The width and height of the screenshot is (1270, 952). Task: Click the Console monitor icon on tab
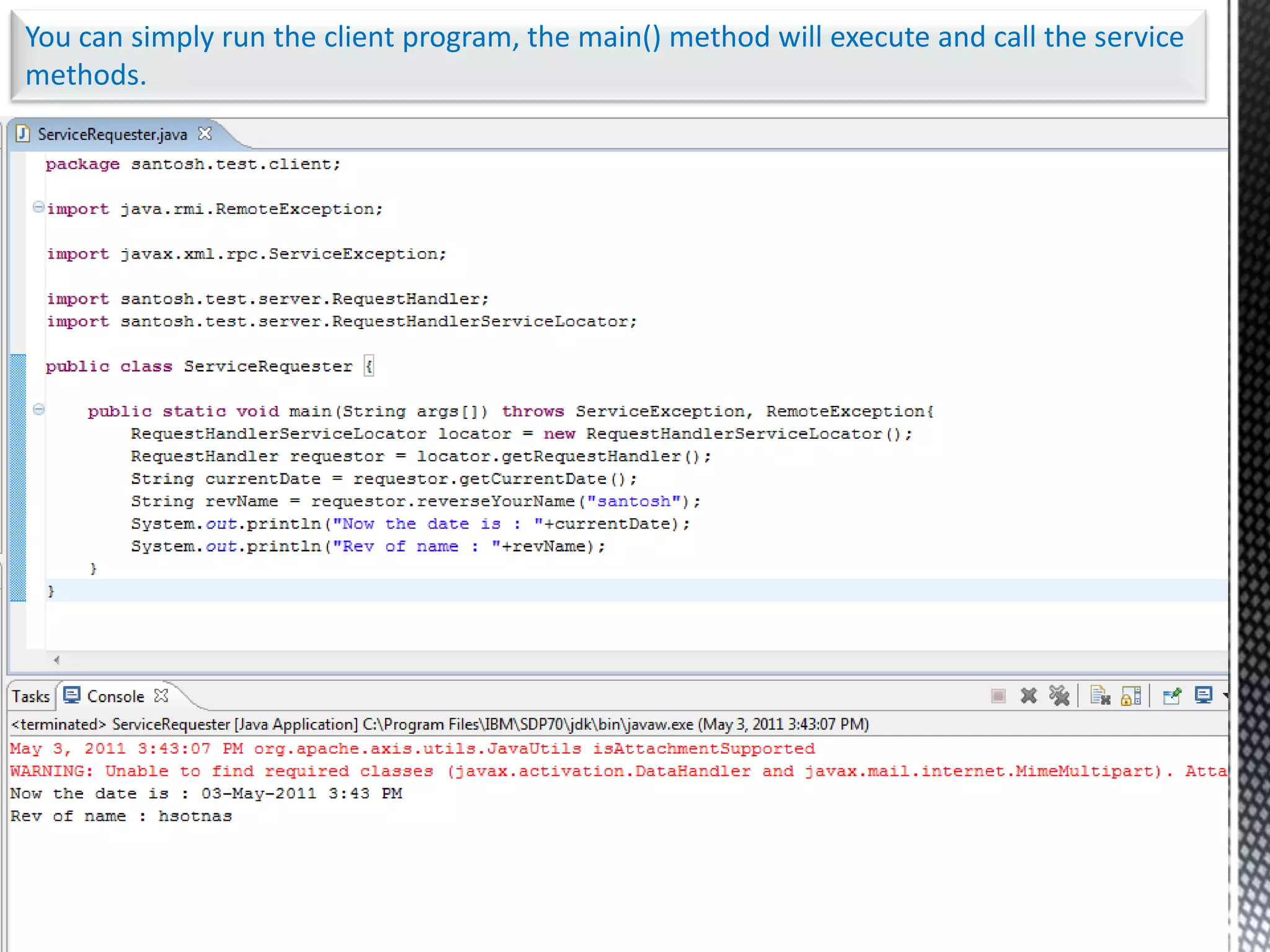[x=72, y=695]
